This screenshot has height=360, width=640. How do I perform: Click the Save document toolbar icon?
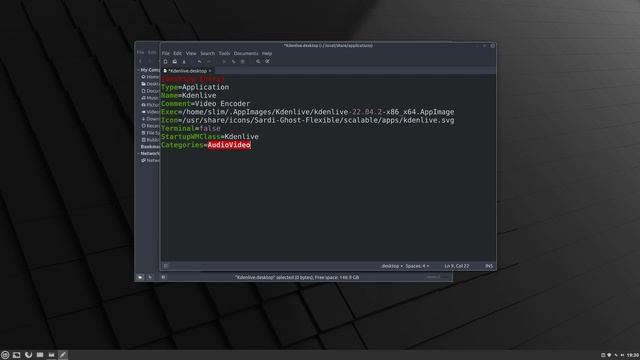click(x=184, y=62)
